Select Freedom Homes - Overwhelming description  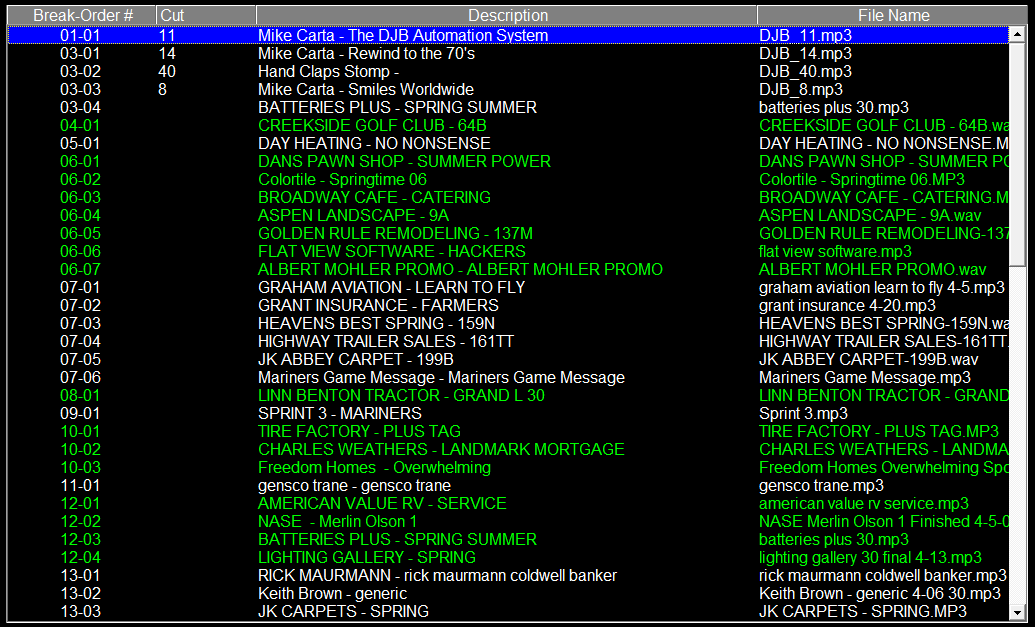[374, 467]
